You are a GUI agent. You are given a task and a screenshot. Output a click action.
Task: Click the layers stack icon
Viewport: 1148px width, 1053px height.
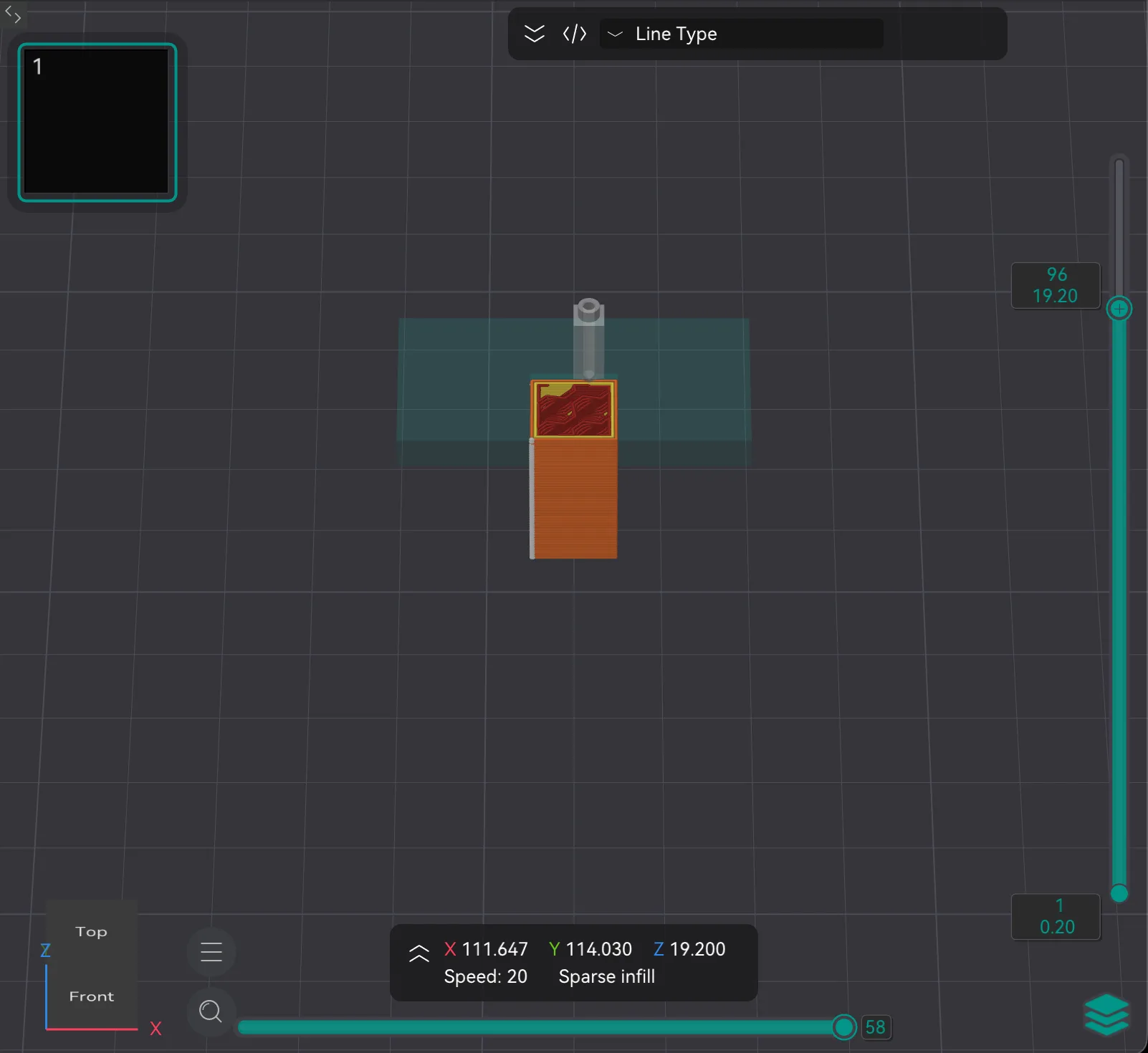click(1107, 1014)
